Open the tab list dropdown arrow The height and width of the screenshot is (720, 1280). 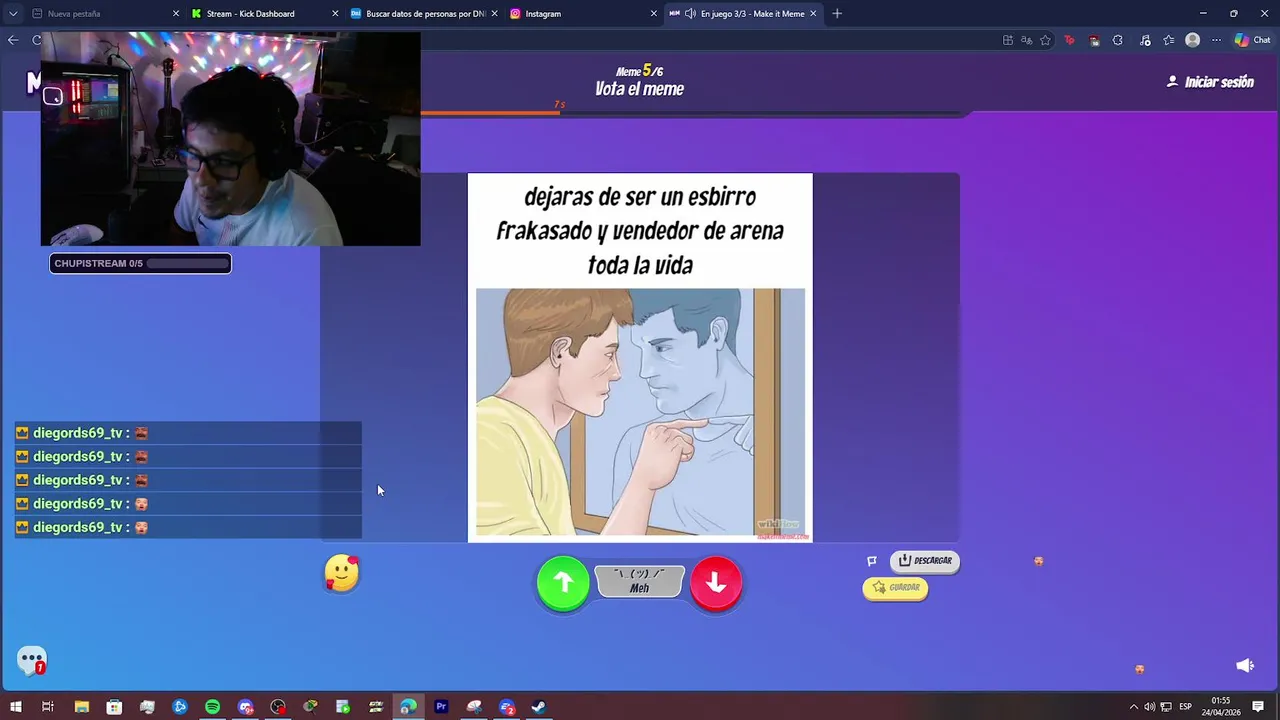(13, 14)
